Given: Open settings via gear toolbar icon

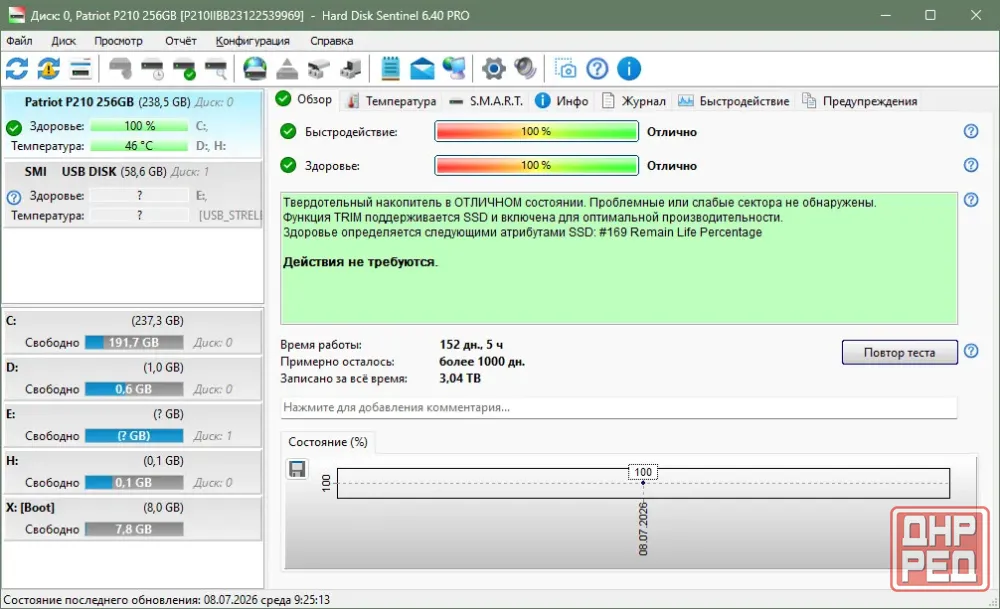Looking at the screenshot, I should point(493,69).
